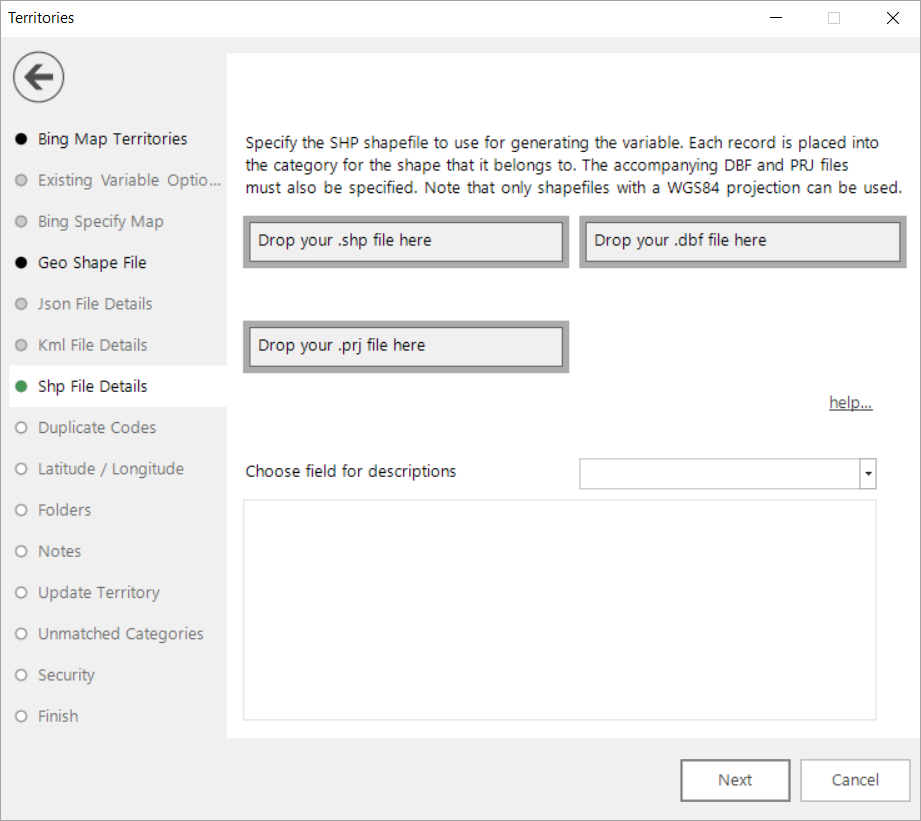The height and width of the screenshot is (821, 921).
Task: Click the green Shp File Details bullet
Action: point(21,386)
